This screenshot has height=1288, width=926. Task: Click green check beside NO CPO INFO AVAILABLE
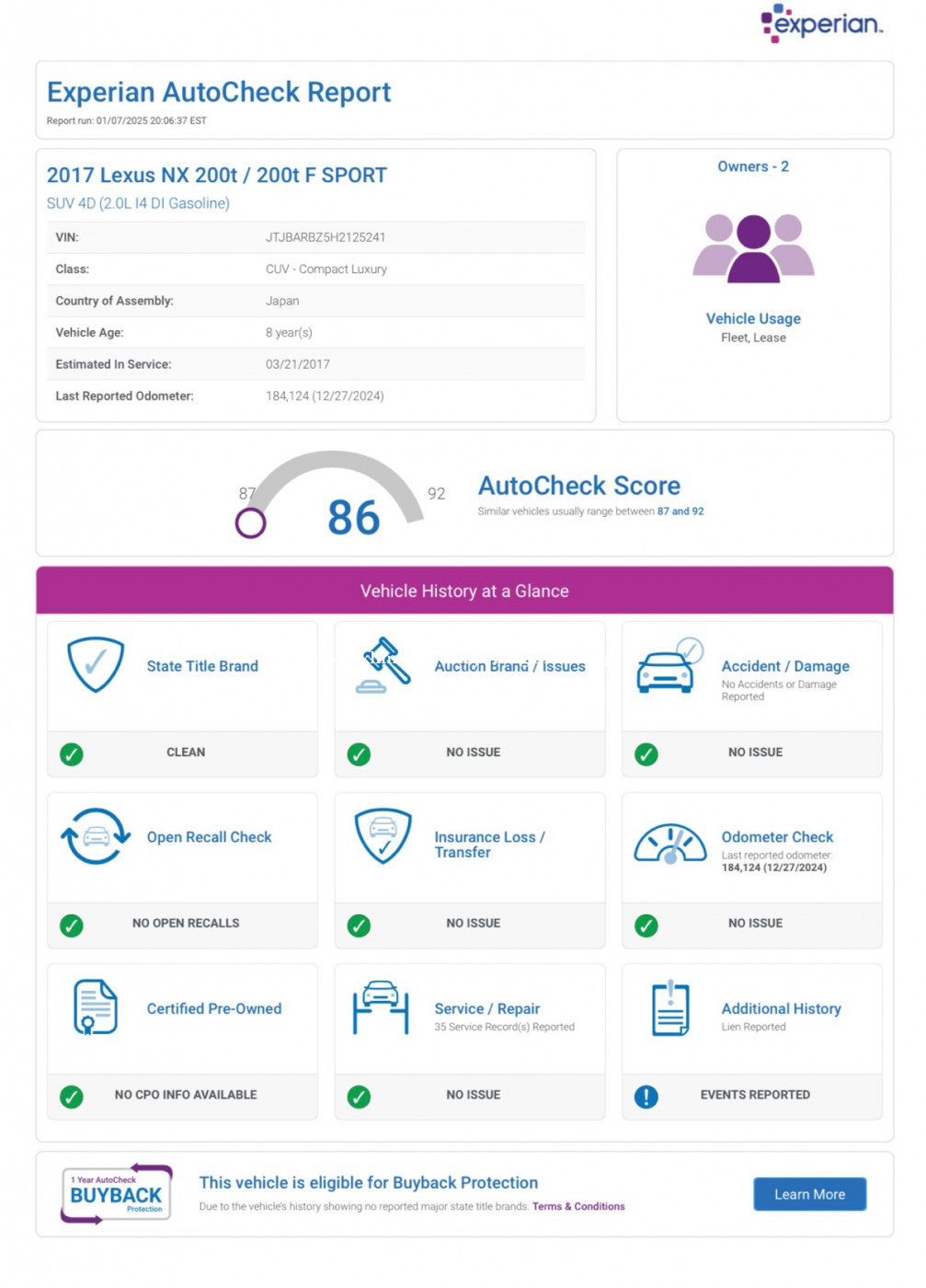click(72, 1097)
